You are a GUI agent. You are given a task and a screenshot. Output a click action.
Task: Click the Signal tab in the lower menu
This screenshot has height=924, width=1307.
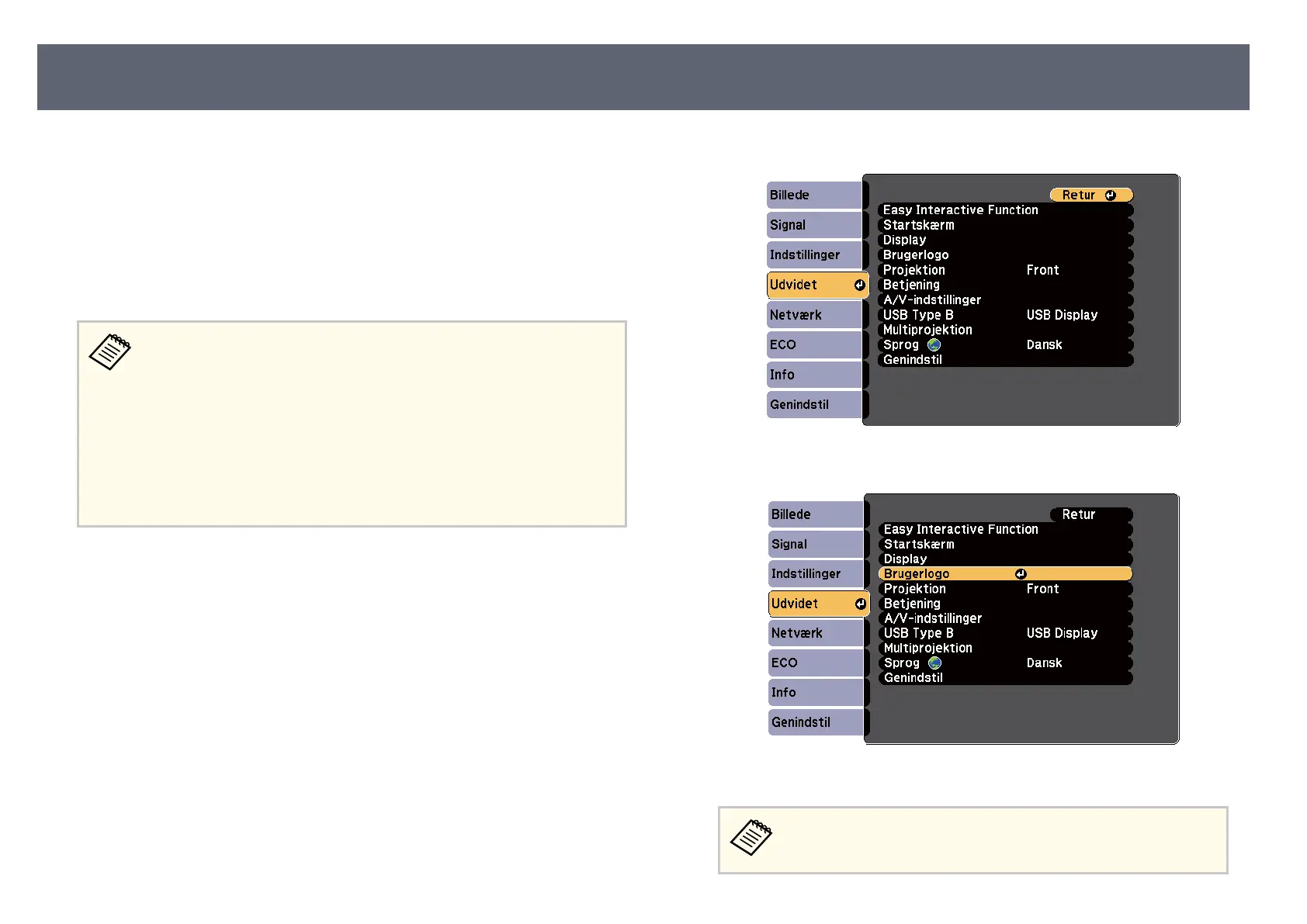[815, 545]
